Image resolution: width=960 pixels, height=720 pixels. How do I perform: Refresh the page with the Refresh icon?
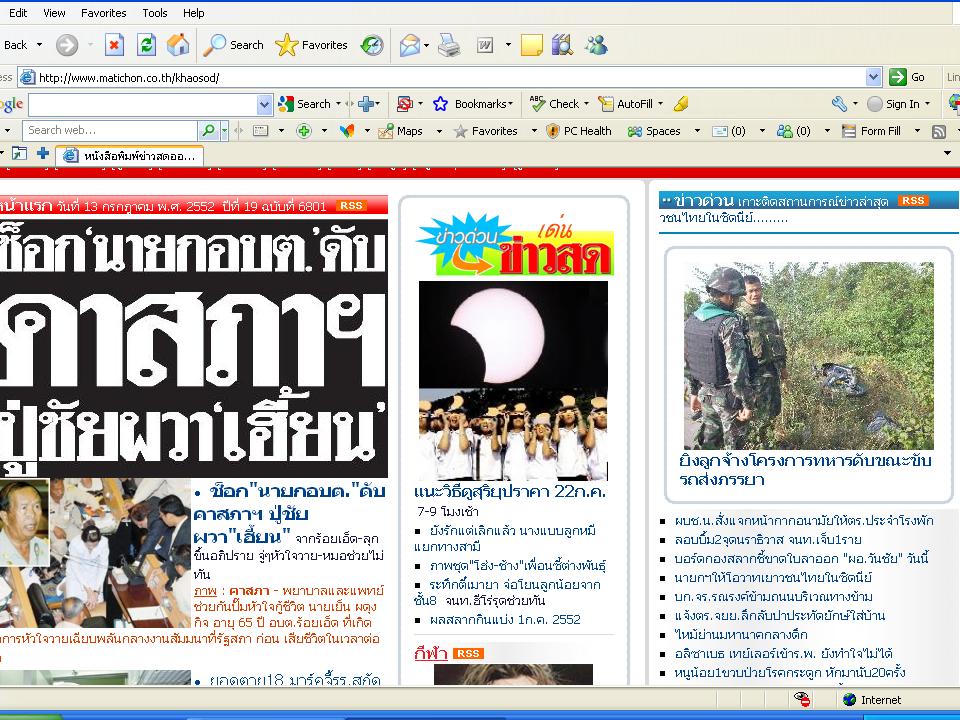[x=146, y=45]
